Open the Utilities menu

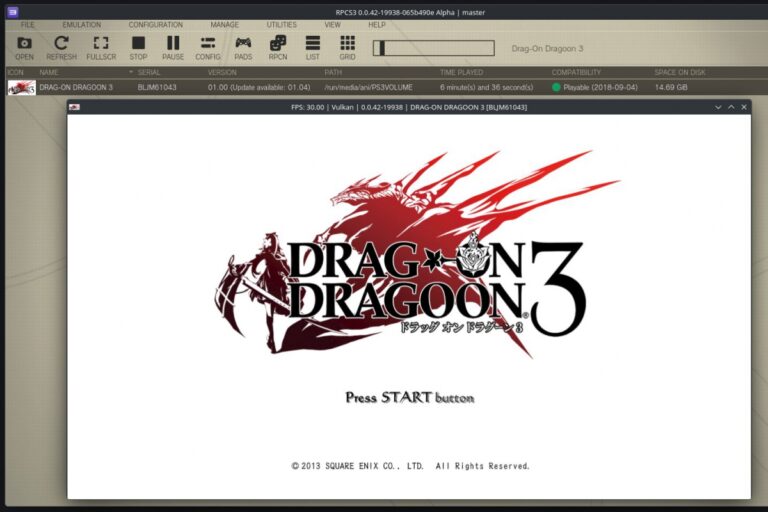[x=281, y=24]
